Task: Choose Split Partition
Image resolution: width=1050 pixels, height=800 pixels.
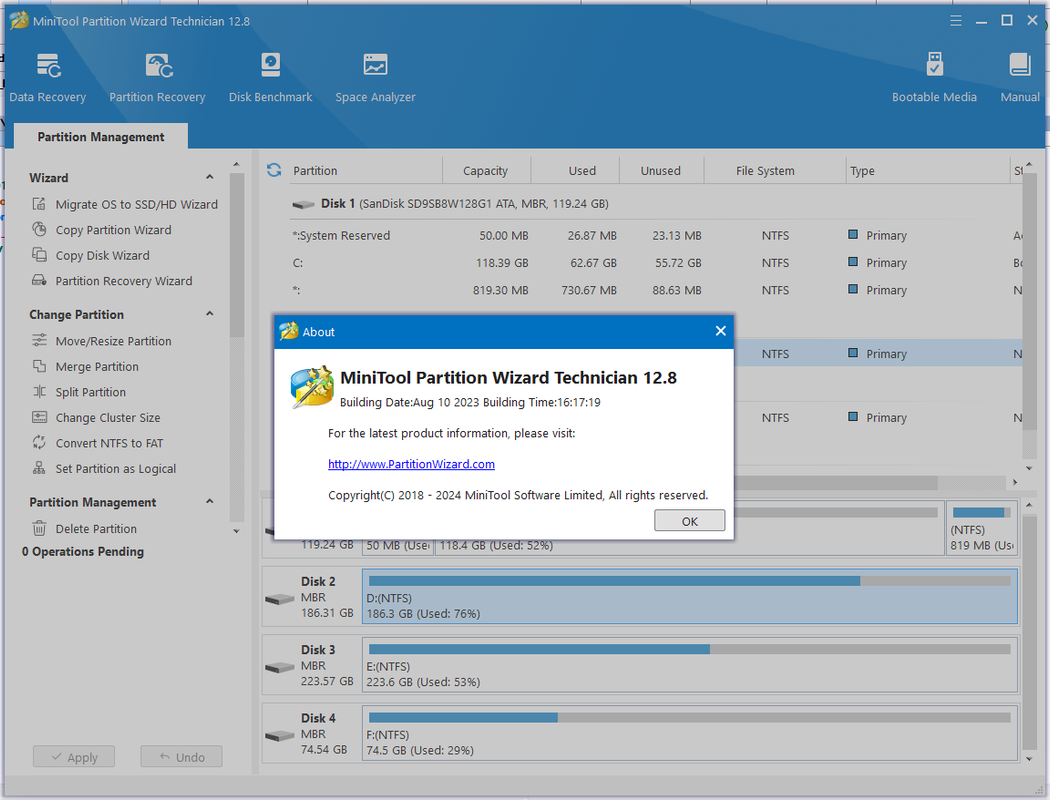Action: coord(79,392)
